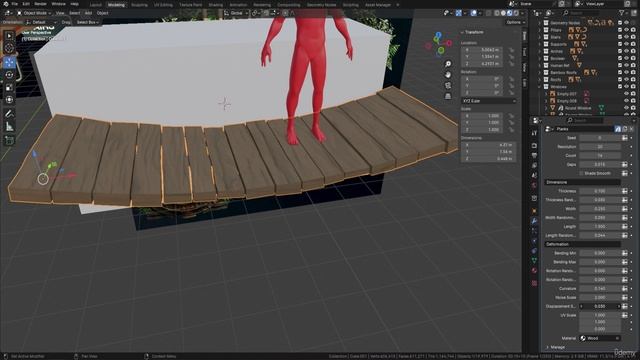
Task: Activate the Move tool
Action: point(9,62)
